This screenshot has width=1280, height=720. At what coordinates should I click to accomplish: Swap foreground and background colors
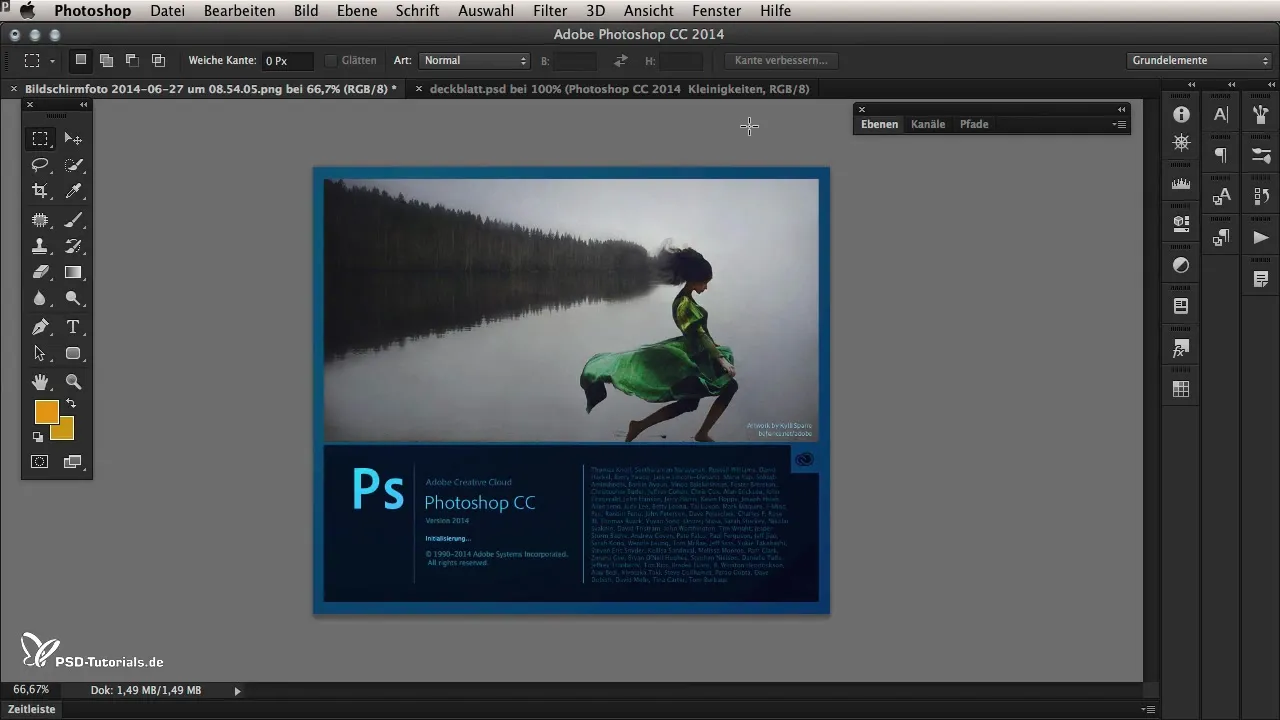click(70, 403)
